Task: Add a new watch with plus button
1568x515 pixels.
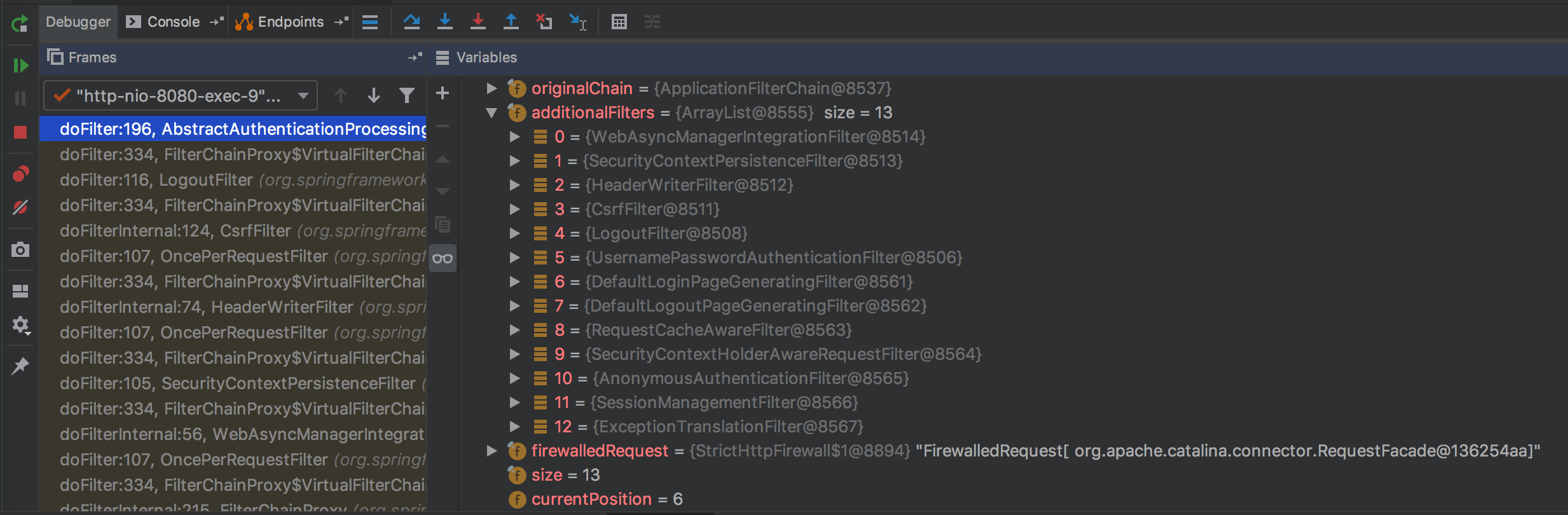Action: 443,93
